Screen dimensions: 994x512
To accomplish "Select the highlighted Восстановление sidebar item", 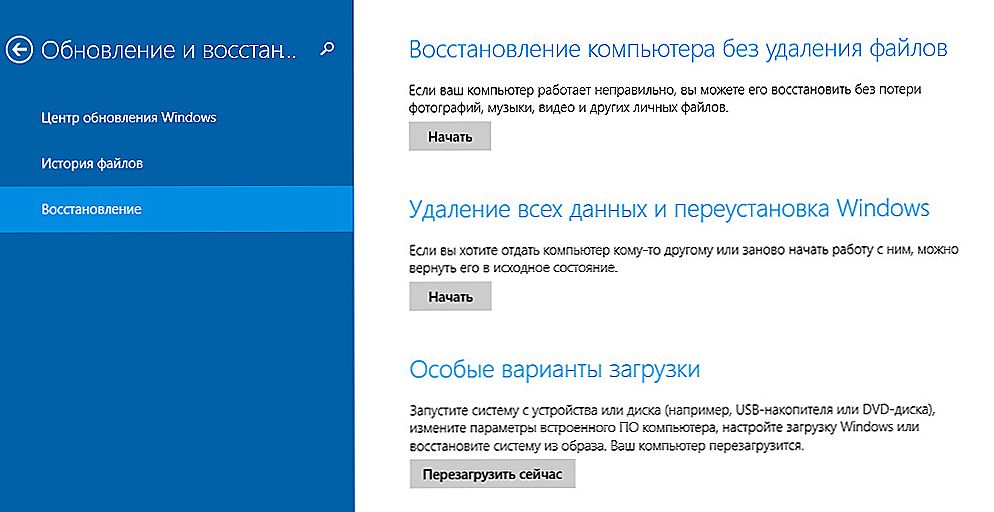I will [x=91, y=209].
